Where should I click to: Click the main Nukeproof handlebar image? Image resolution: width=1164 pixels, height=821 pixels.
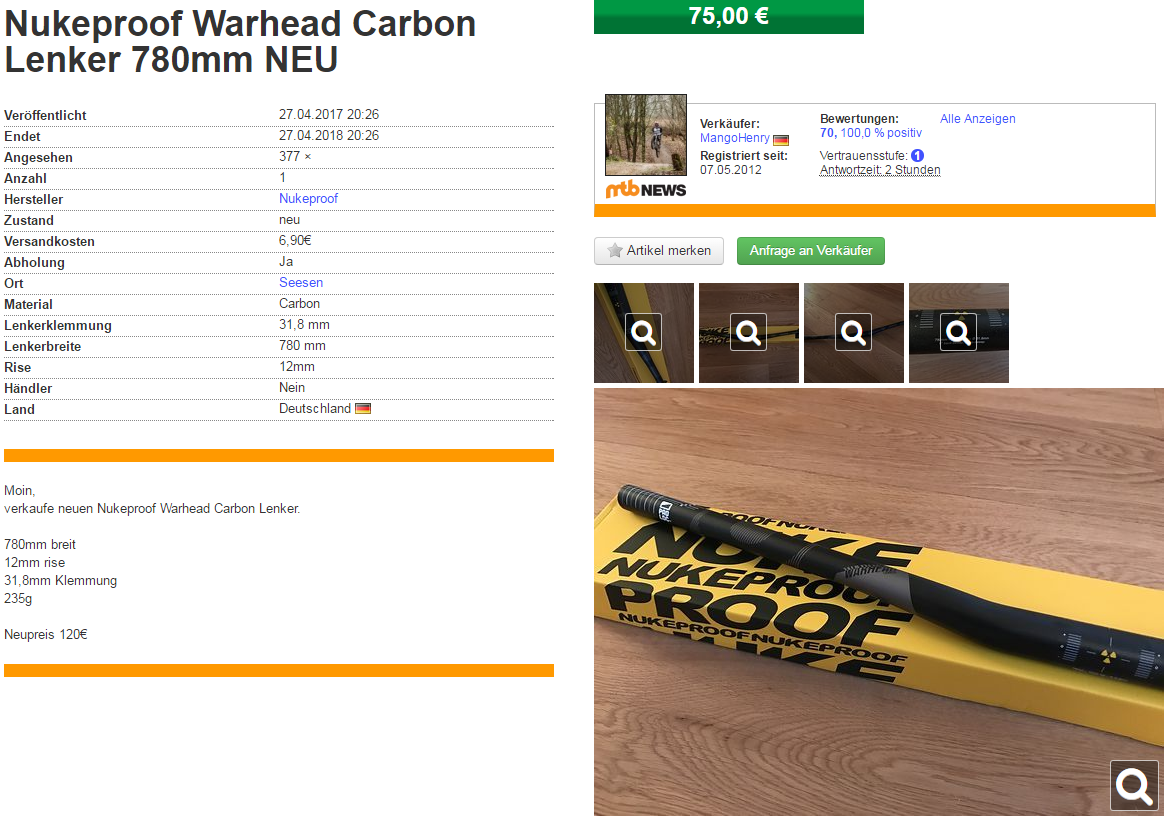point(876,602)
